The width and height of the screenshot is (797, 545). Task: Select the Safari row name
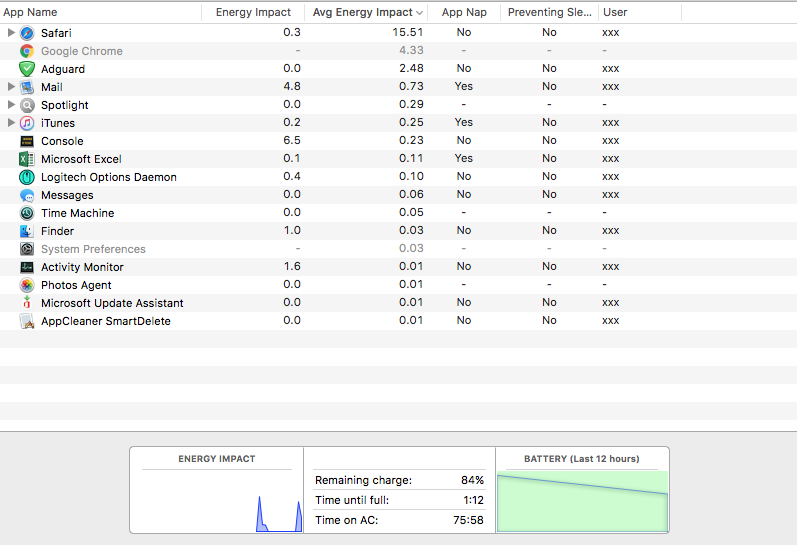(x=56, y=33)
